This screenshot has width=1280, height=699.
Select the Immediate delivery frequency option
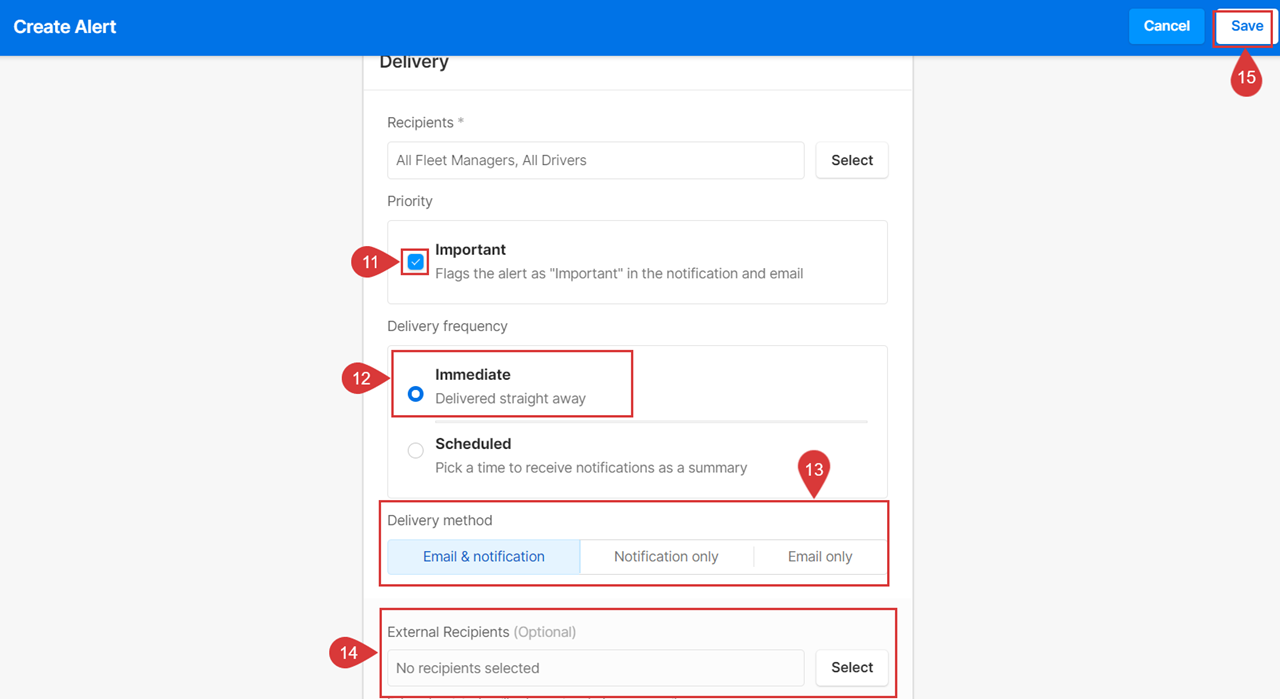point(415,394)
